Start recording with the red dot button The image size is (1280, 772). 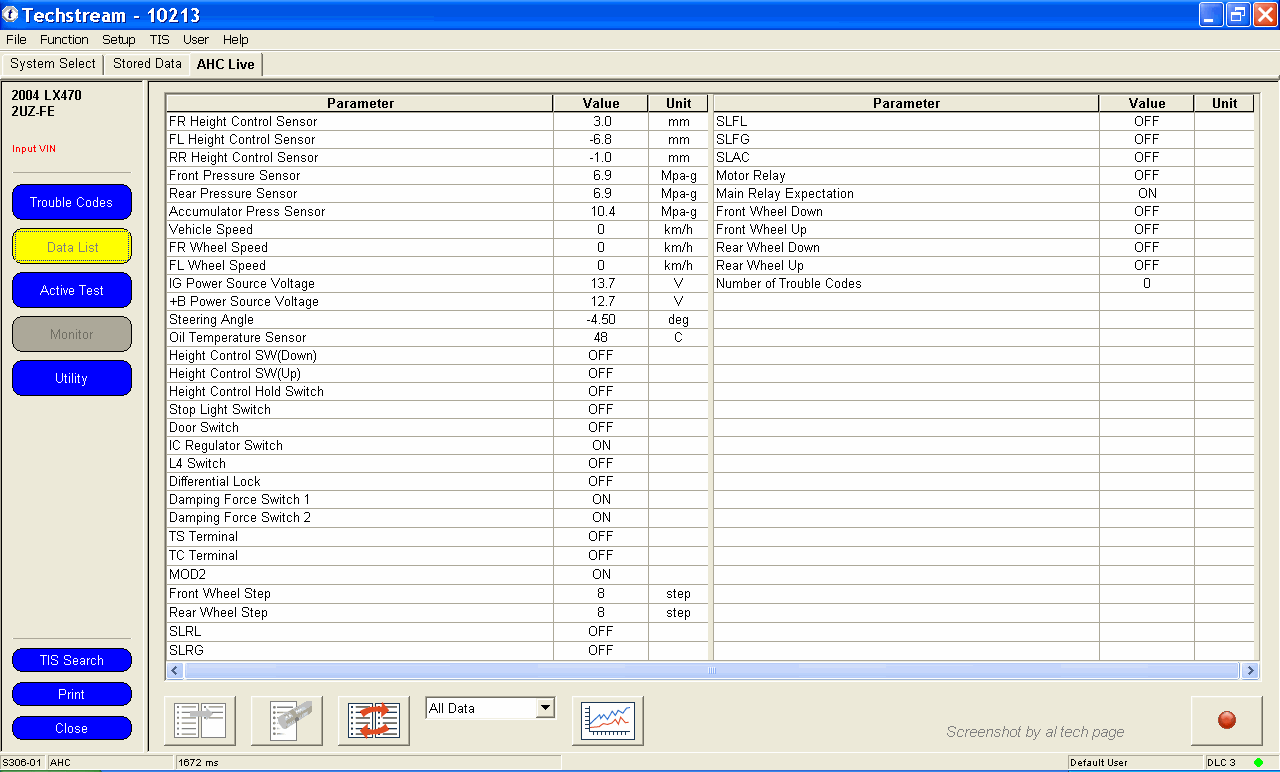1226,720
